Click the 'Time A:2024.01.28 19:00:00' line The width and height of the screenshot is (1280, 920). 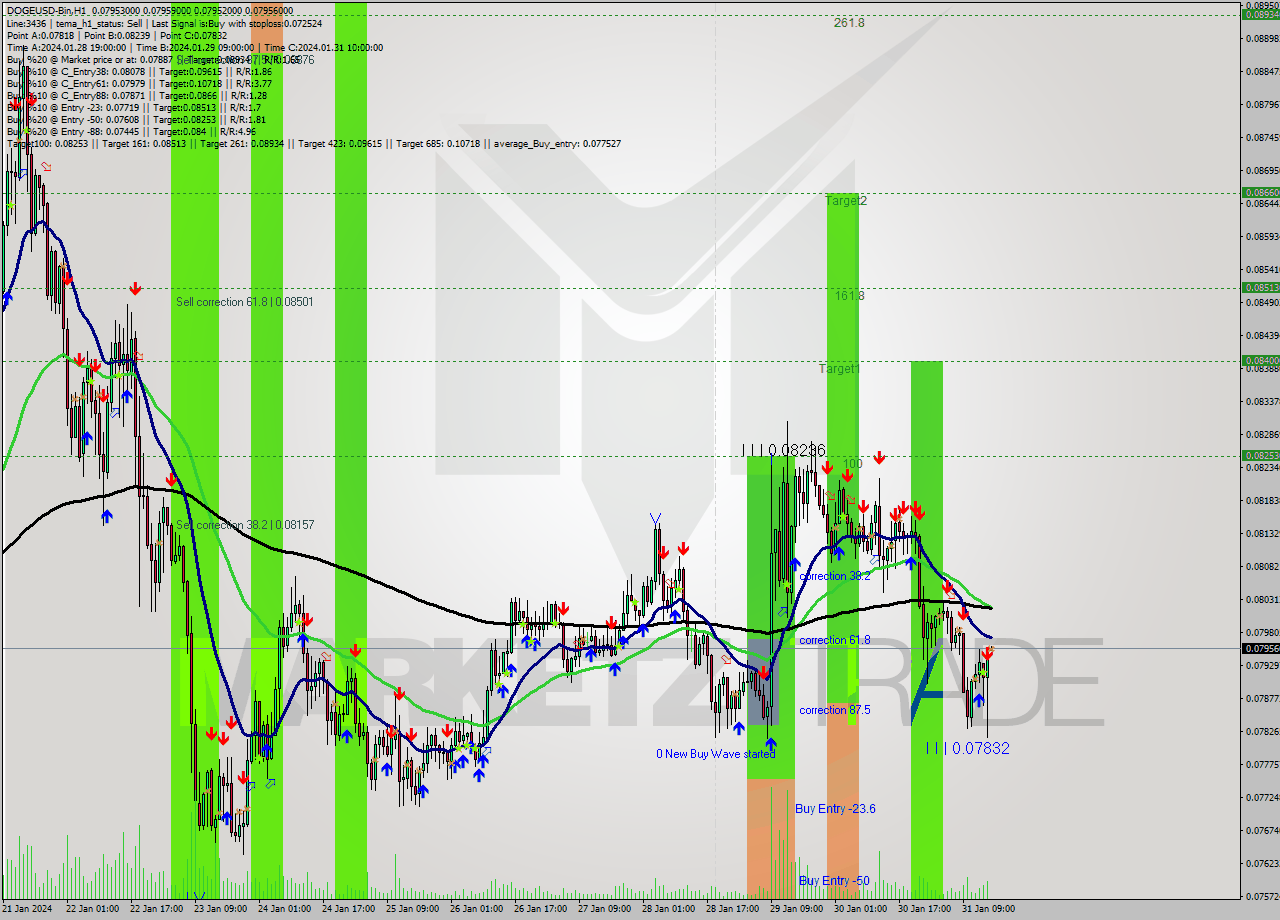click(x=194, y=47)
